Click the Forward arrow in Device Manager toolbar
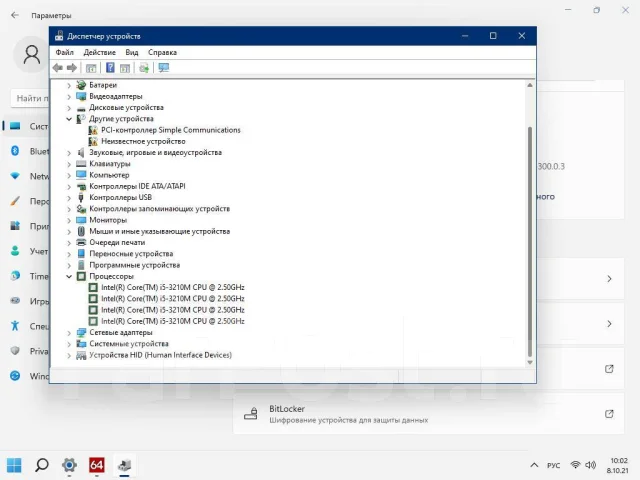Screen dimensions: 640x480 [72, 68]
